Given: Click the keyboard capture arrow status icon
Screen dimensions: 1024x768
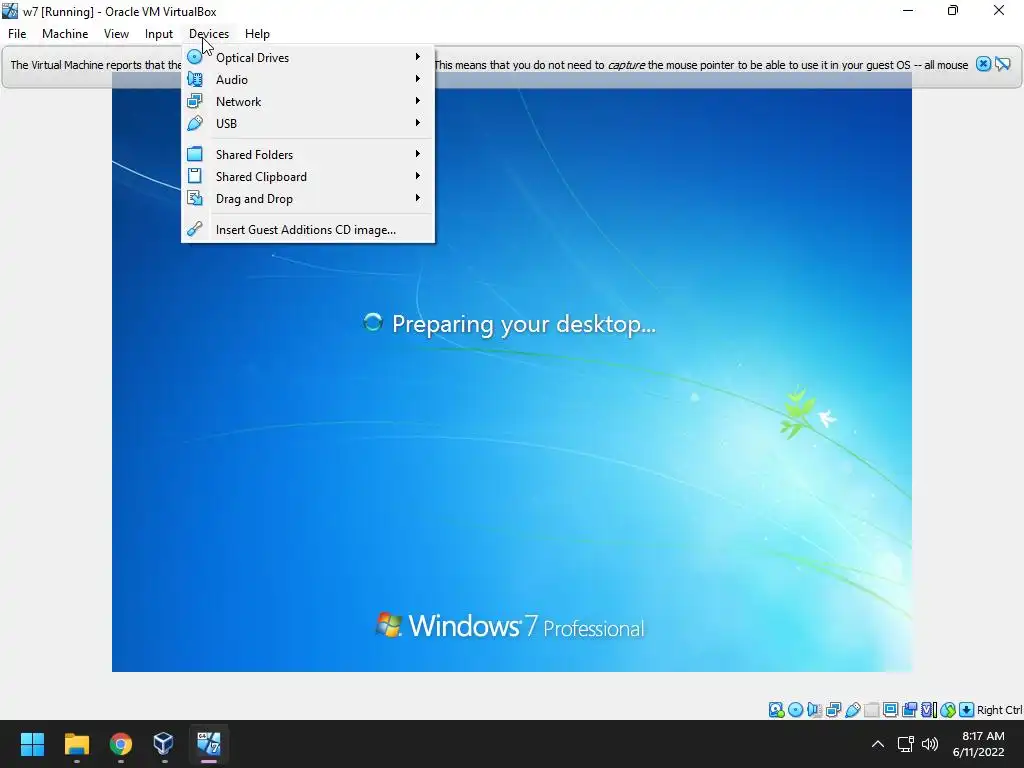Looking at the screenshot, I should (967, 710).
